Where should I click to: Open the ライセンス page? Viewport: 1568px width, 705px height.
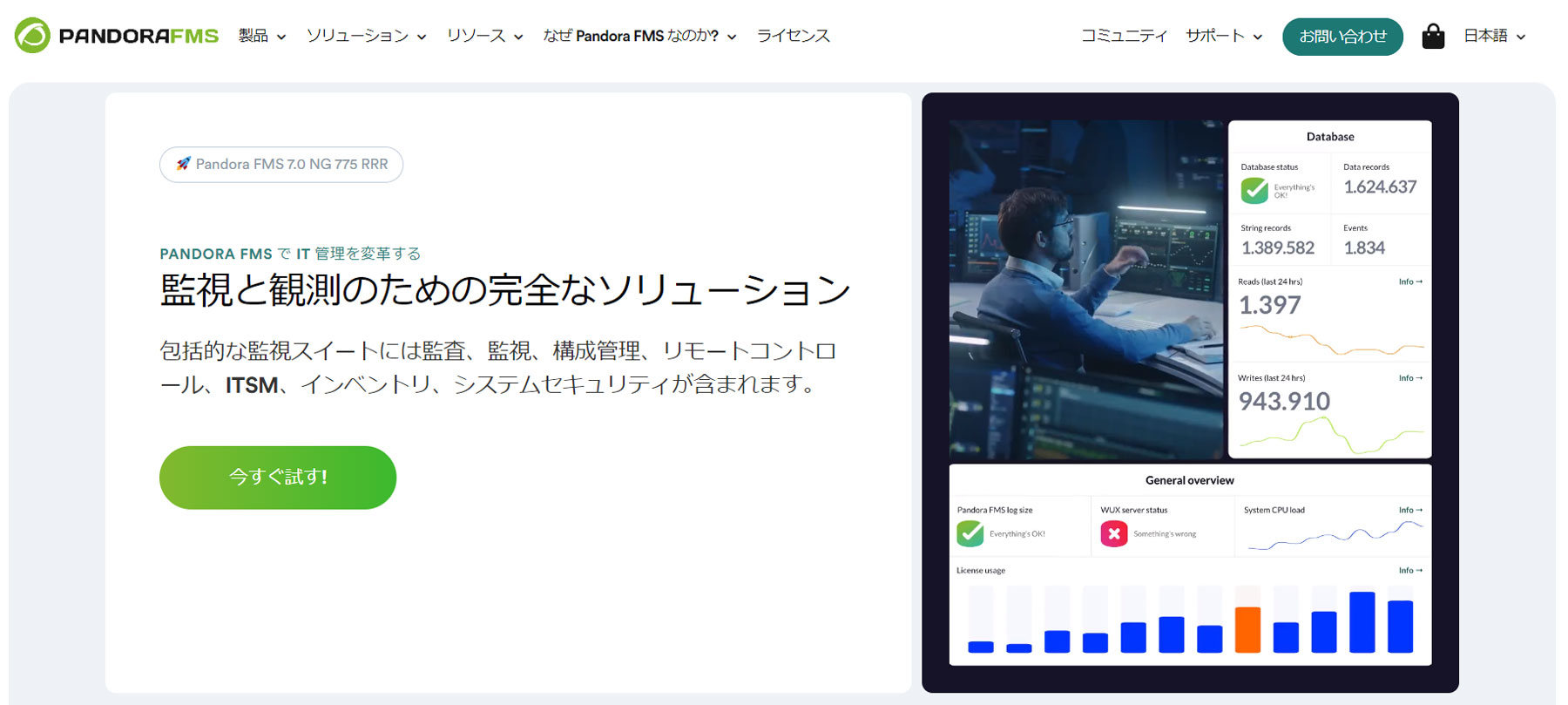793,36
